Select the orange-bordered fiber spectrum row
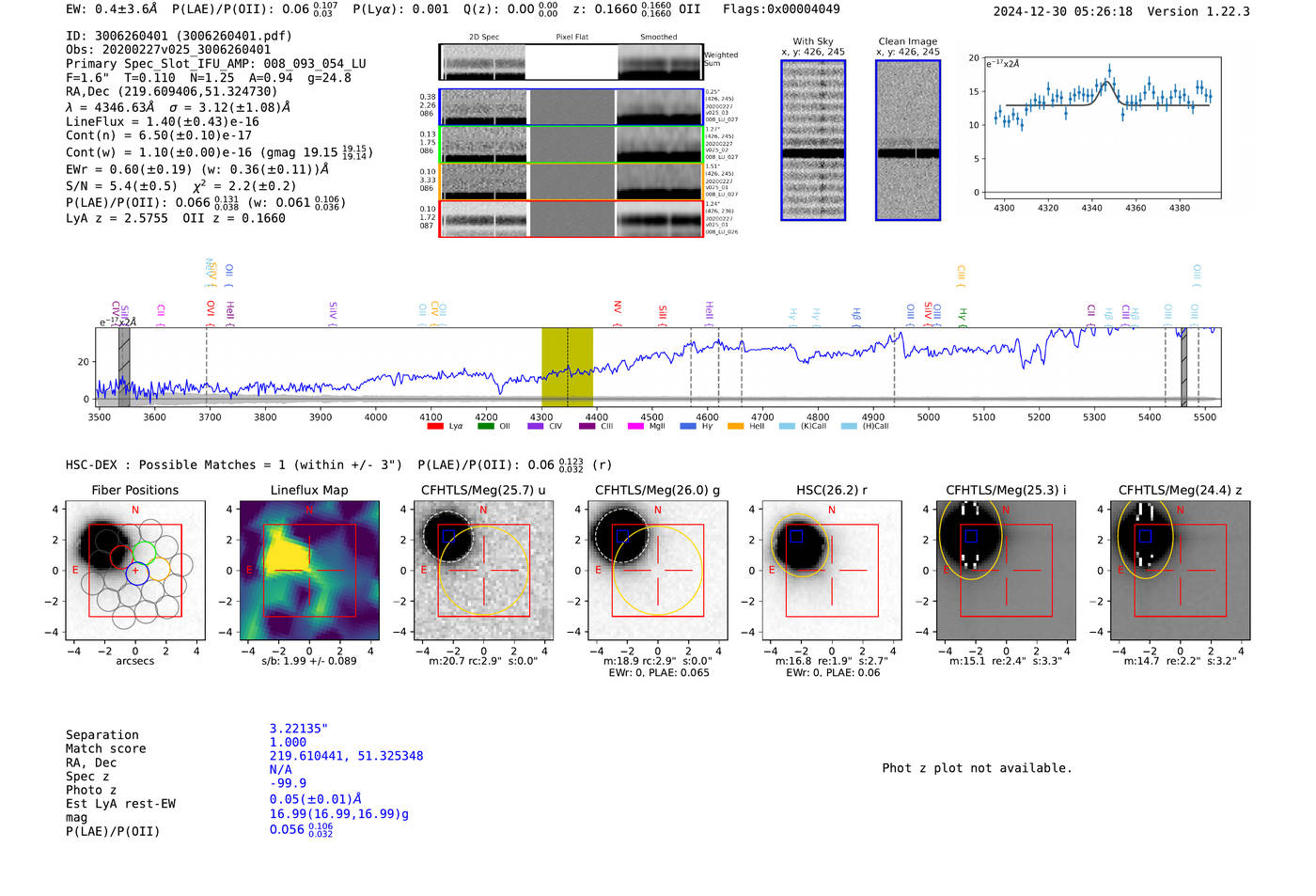The image size is (1316, 896). 571,181
